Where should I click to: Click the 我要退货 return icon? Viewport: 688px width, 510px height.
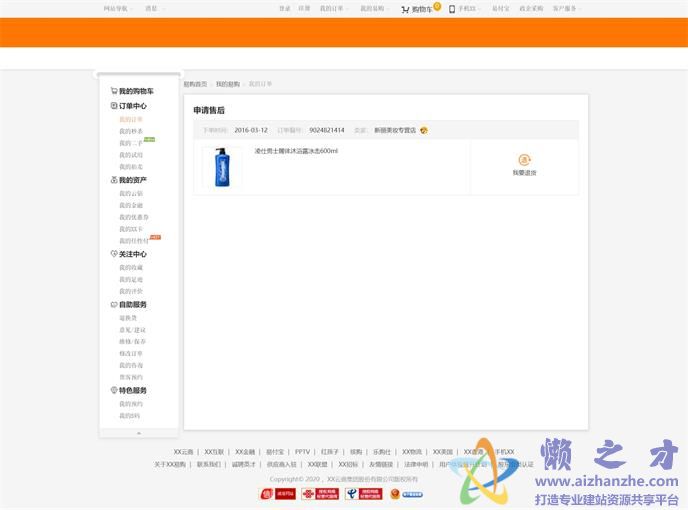tap(524, 160)
